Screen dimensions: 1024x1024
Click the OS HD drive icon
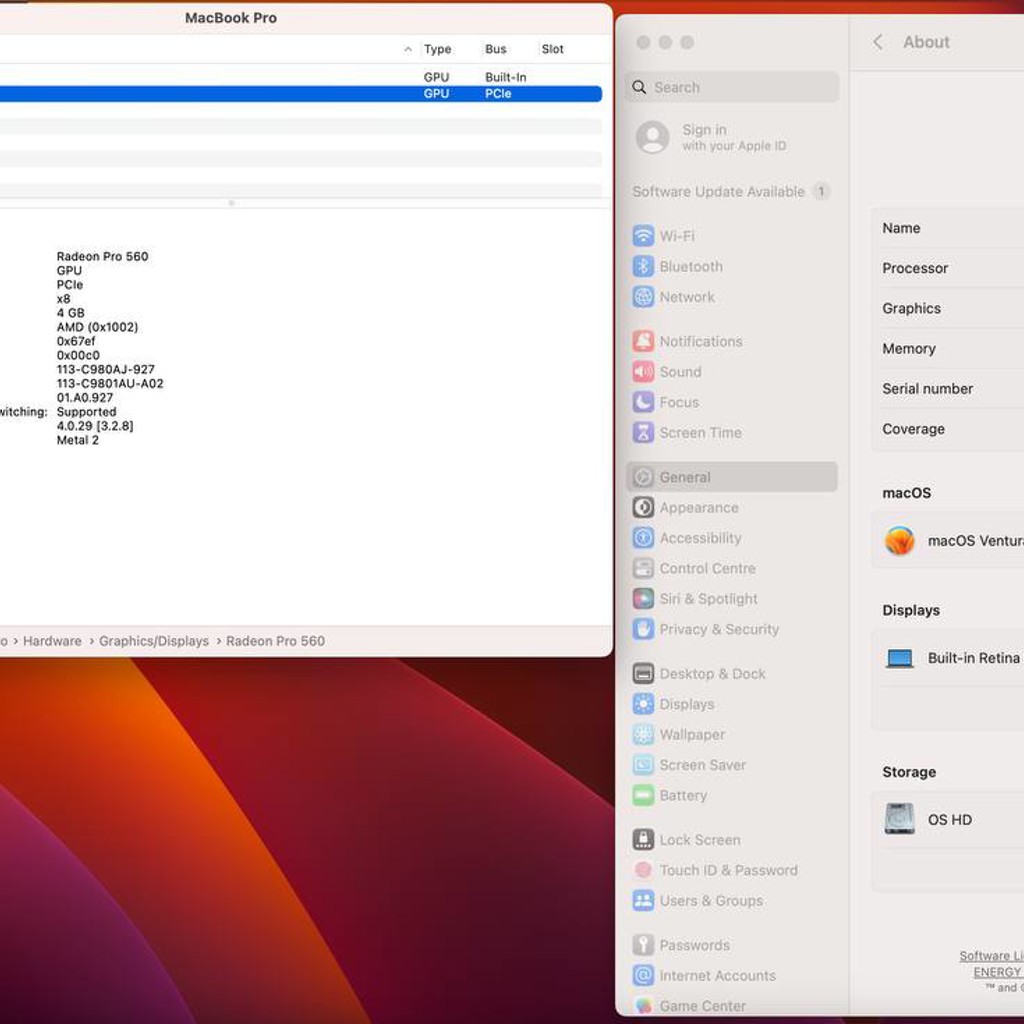click(899, 819)
